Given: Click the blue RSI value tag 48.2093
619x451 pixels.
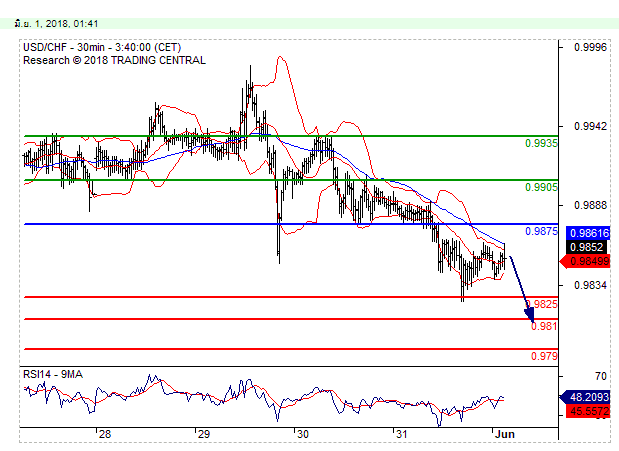Looking at the screenshot, I should 585,397.
